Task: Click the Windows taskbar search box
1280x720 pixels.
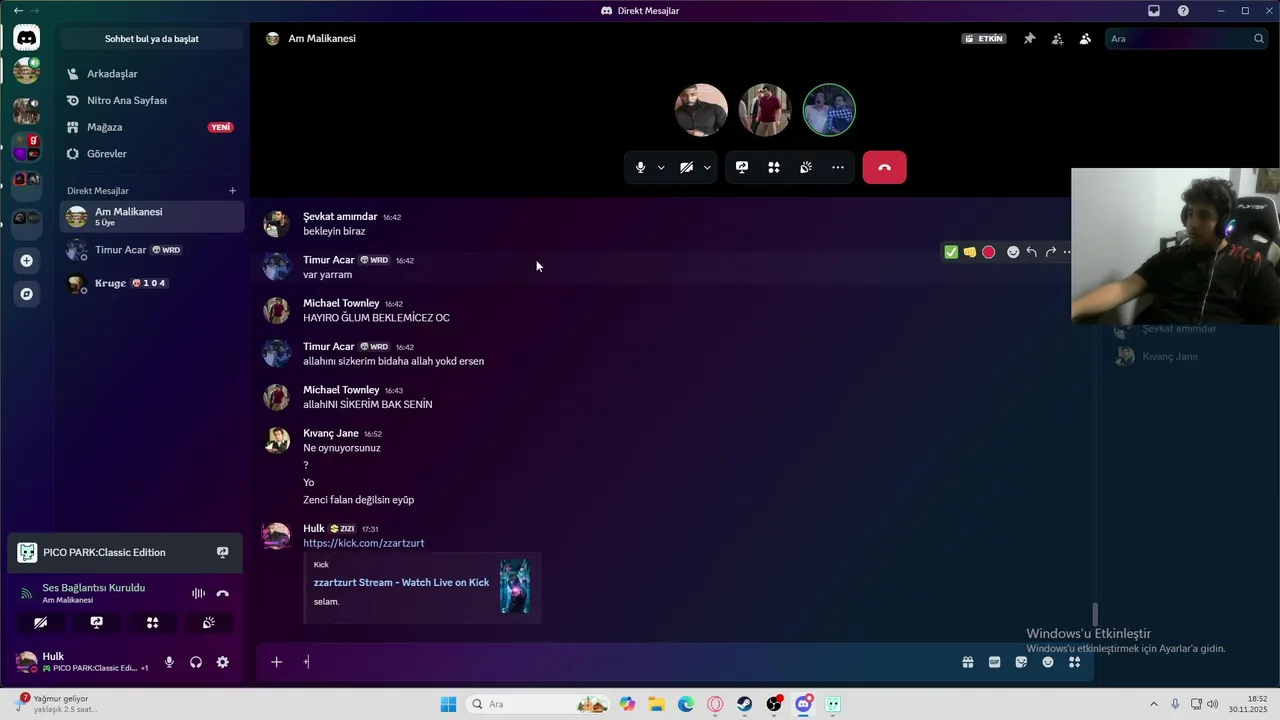Action: pos(538,704)
